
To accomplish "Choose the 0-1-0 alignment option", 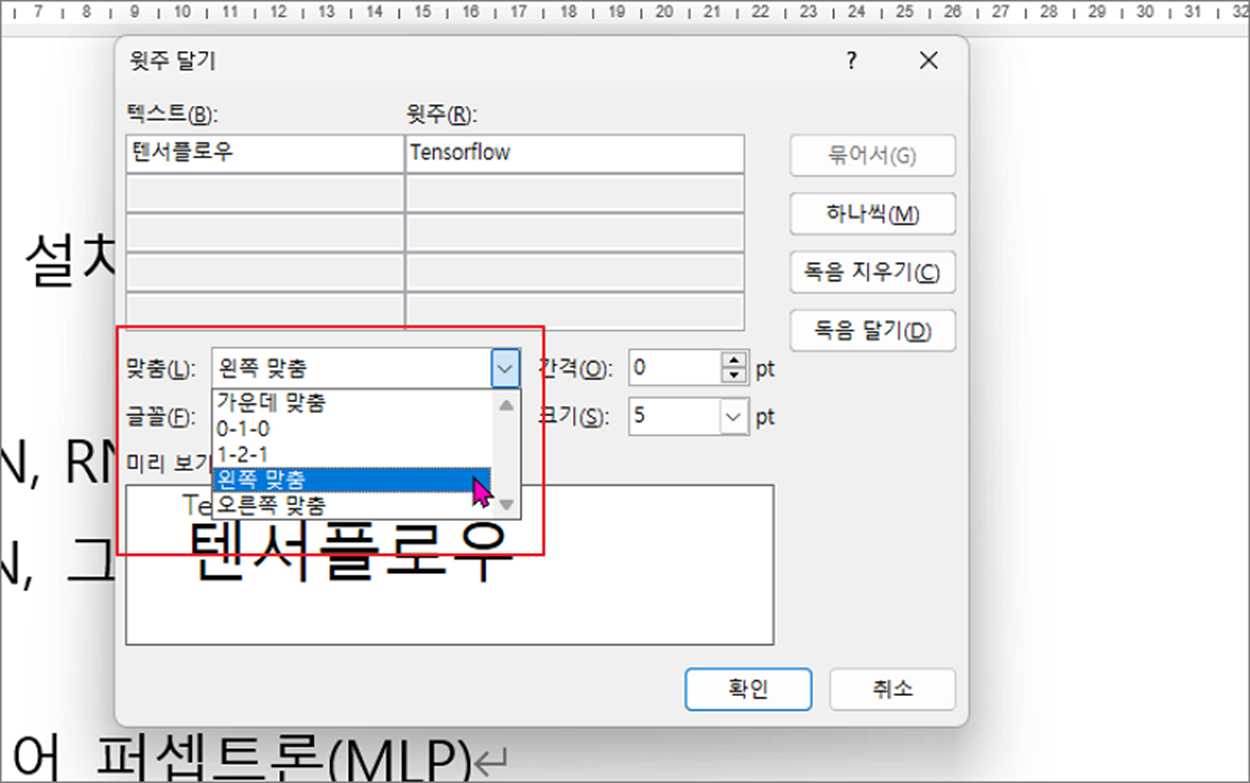I will coord(352,429).
